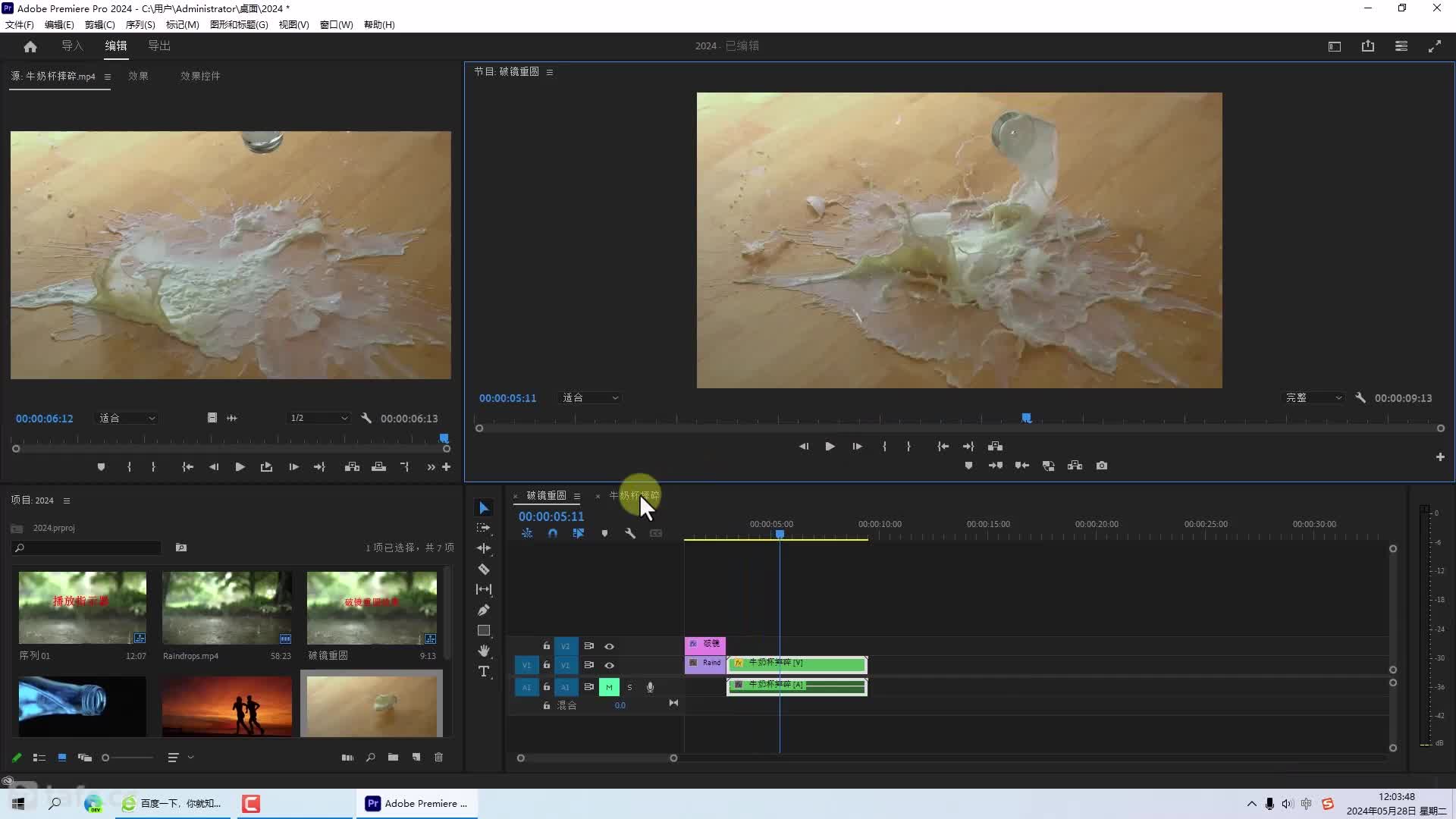
Task: Open Quick Export share icon
Action: tap(1368, 46)
